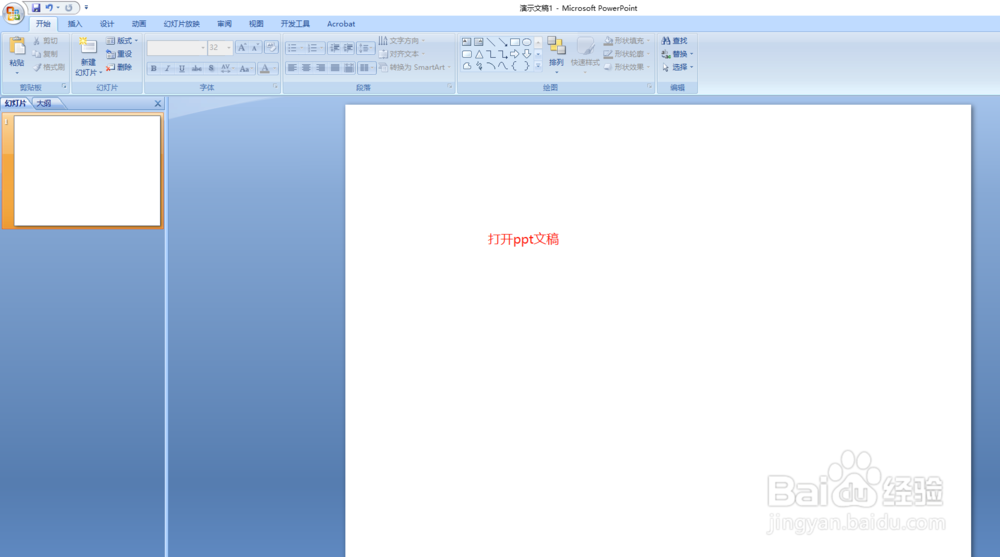The height and width of the screenshot is (557, 1000).
Task: Select the oval shape
Action: pyautogui.click(x=527, y=41)
